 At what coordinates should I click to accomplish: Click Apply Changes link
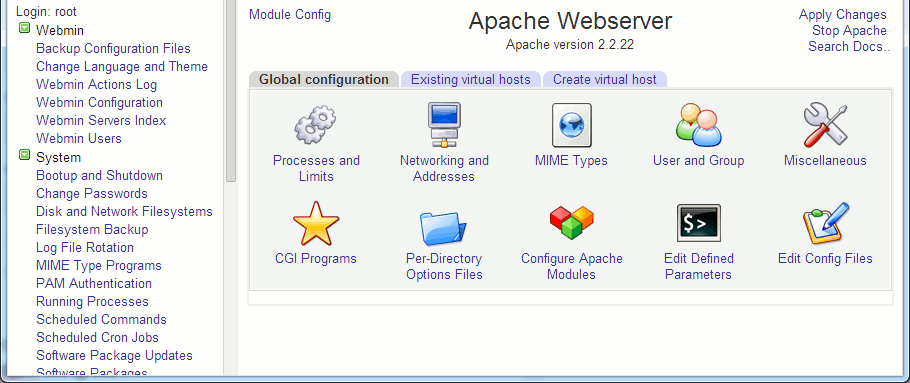tap(843, 15)
